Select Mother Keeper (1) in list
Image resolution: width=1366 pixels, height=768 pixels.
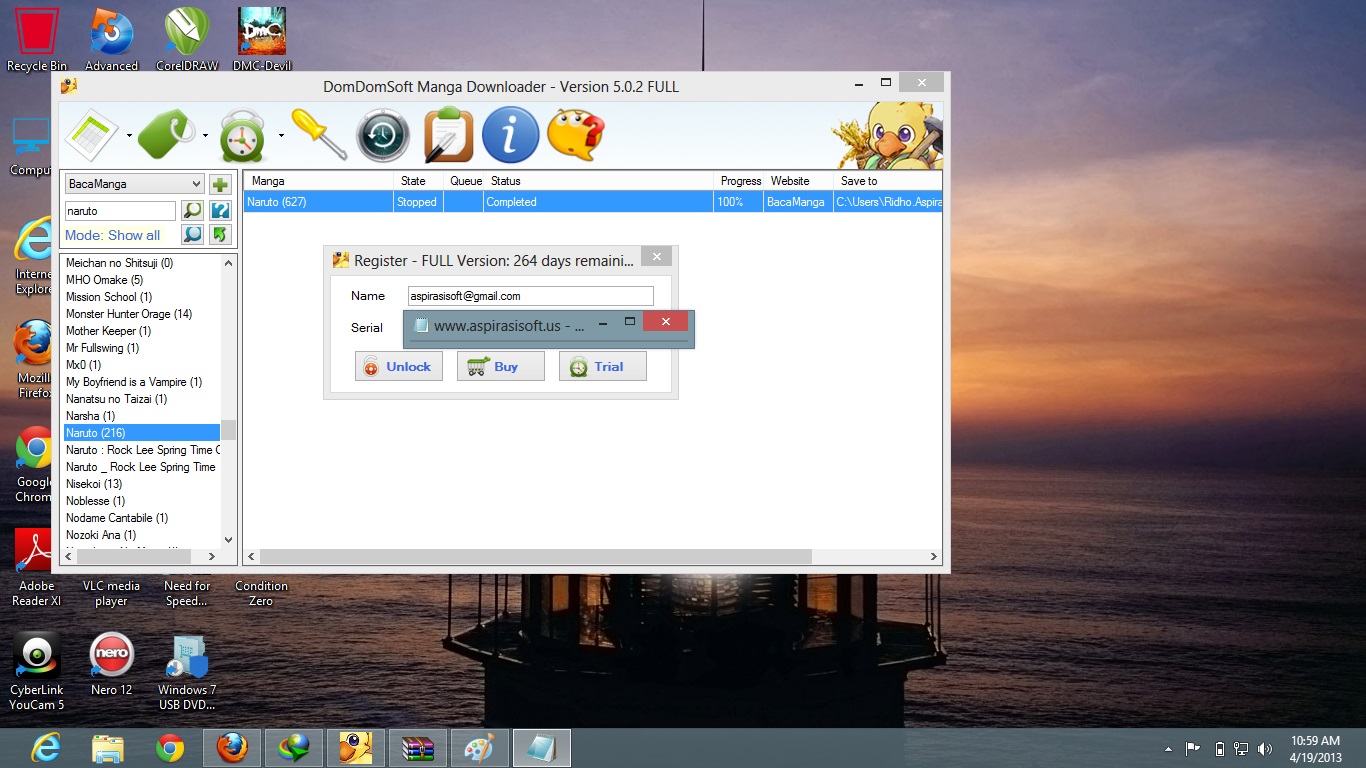[142, 331]
